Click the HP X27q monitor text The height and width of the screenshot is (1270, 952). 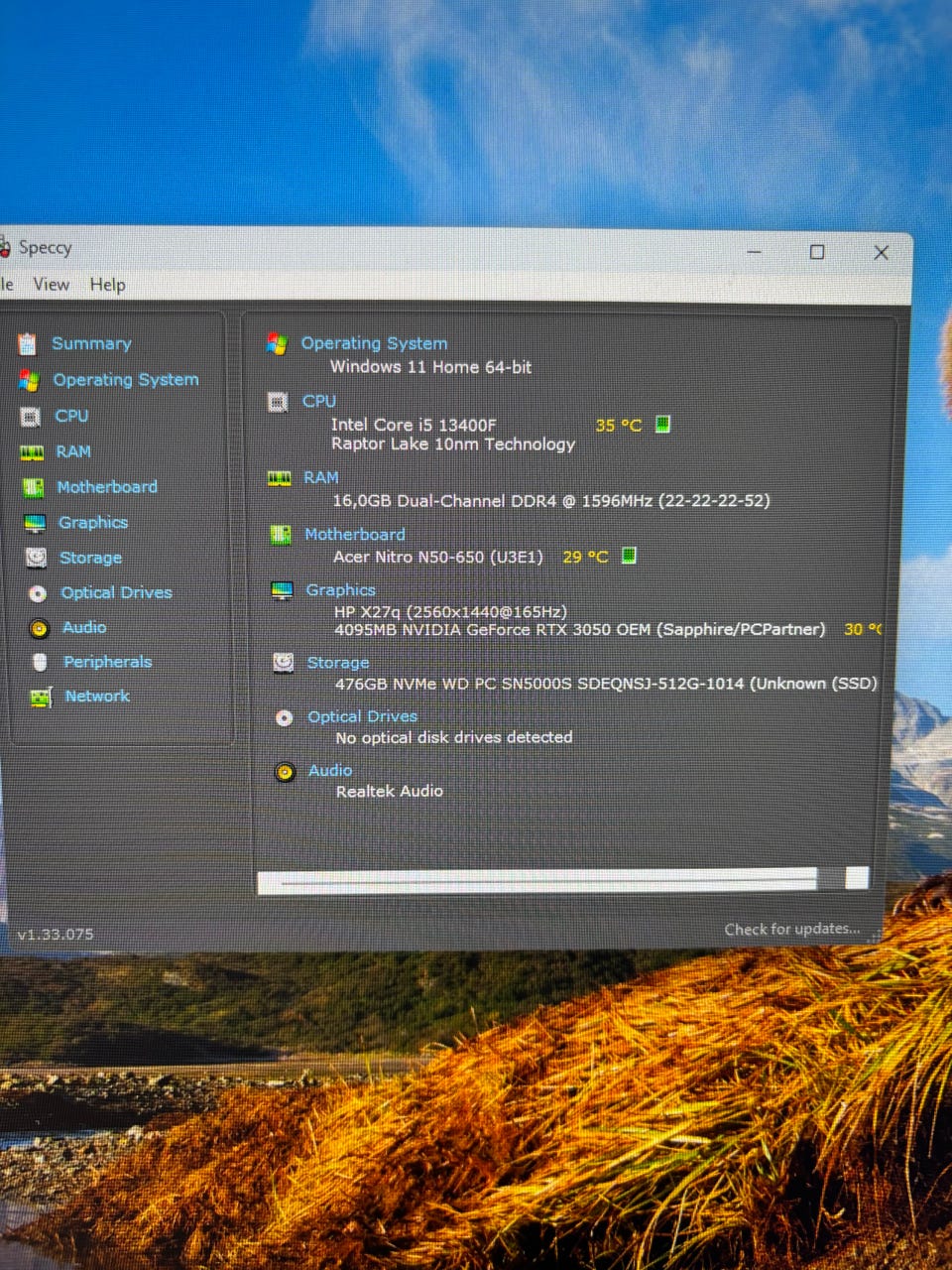450,611
